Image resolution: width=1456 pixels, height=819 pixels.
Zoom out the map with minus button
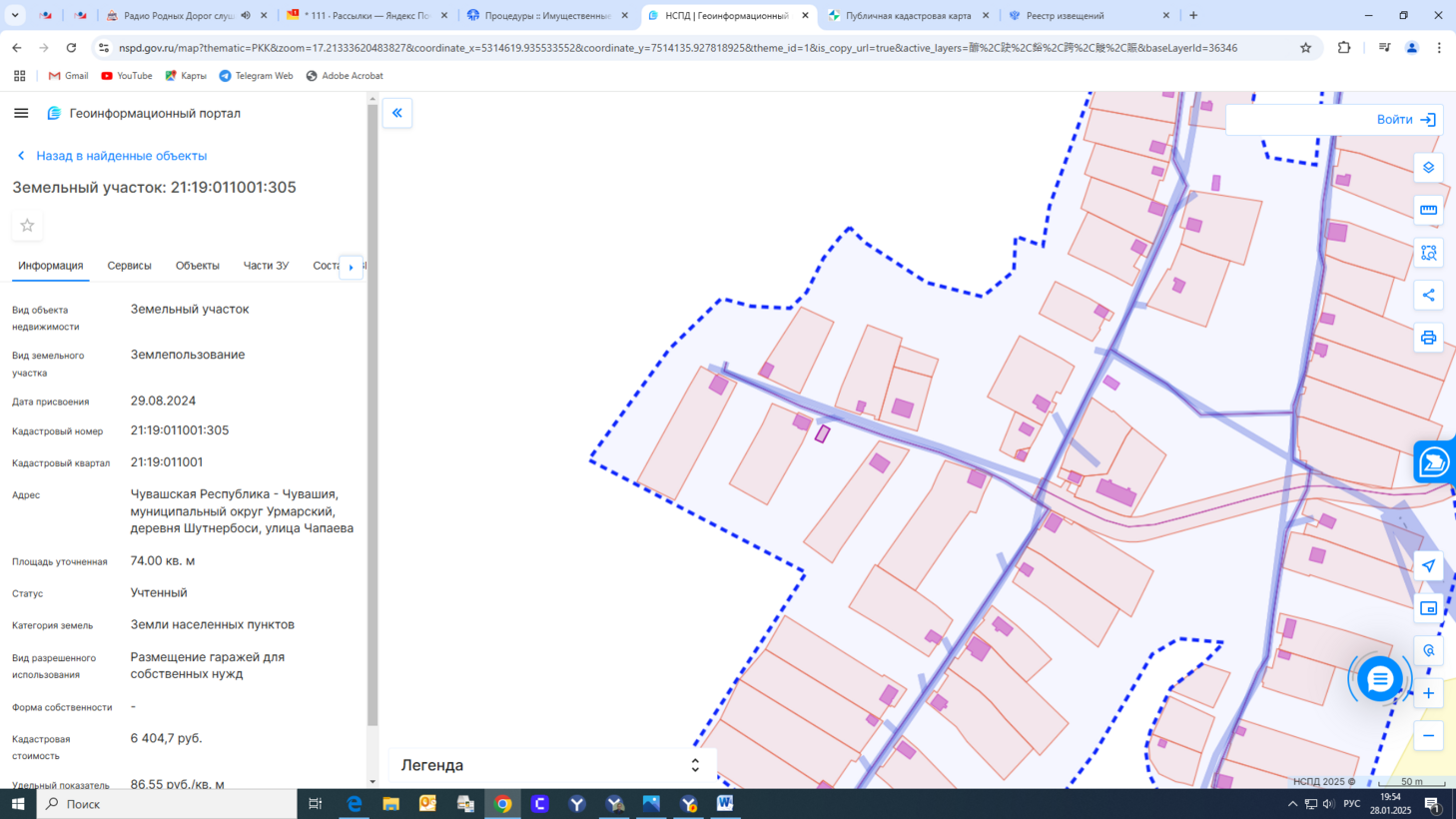(1428, 736)
